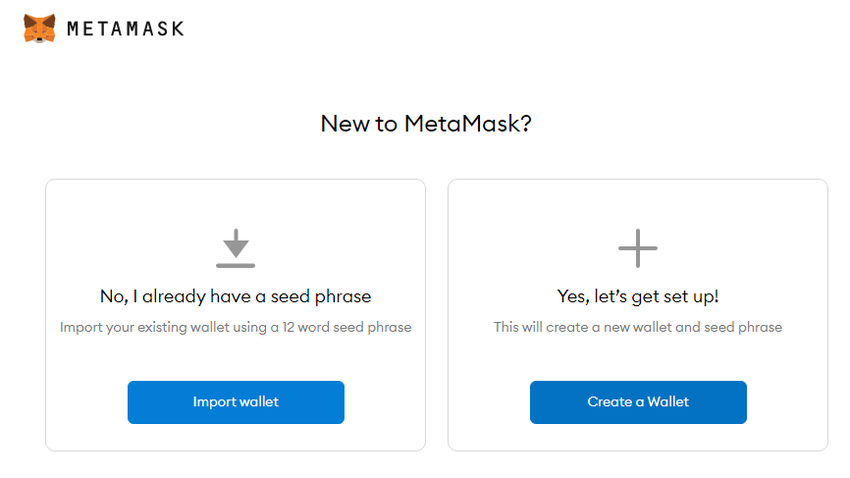850x478 pixels.
Task: Click the horizontal bar beneath the download arrow
Action: pos(236,265)
